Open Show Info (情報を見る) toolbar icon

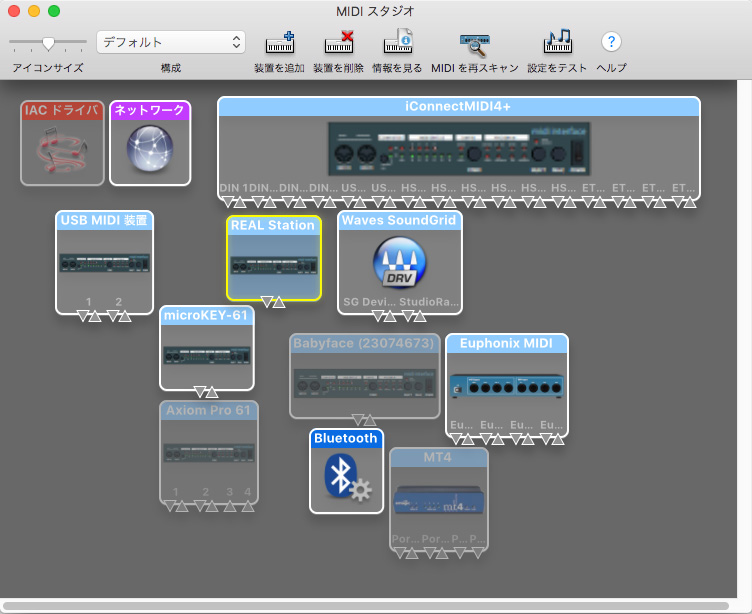[398, 42]
